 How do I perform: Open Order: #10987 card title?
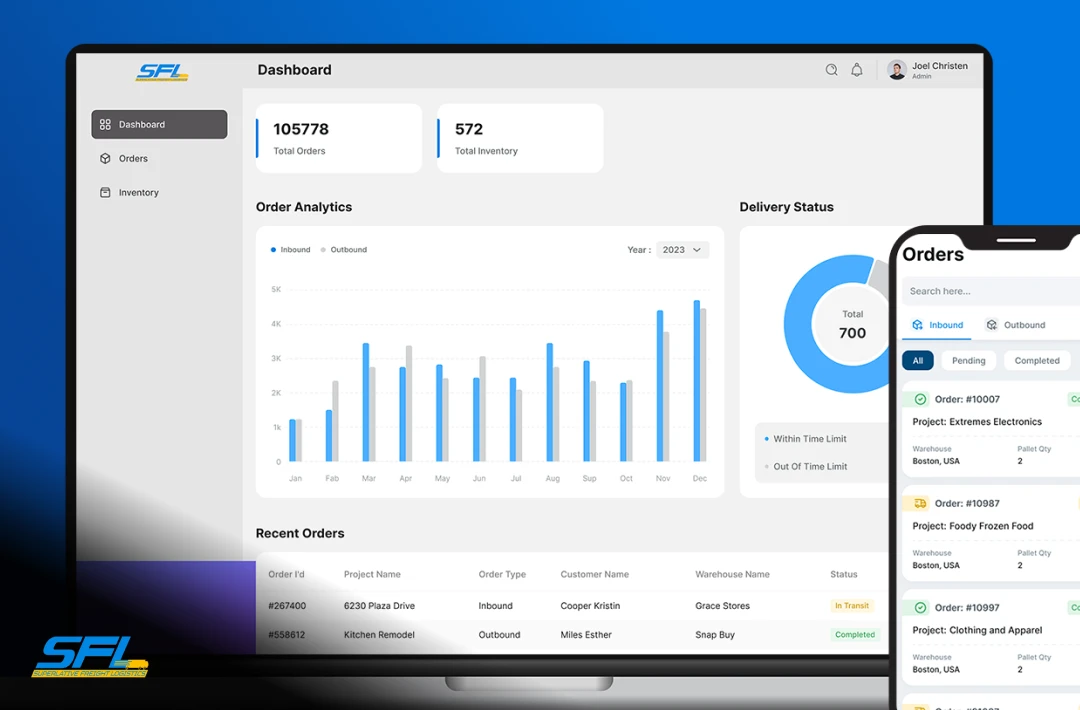pyautogui.click(x=967, y=503)
